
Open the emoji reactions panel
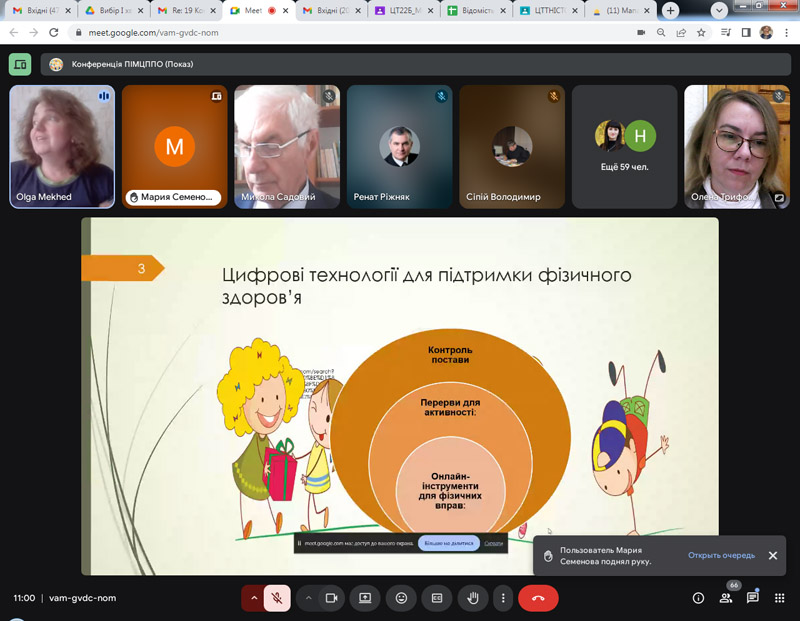(402, 598)
